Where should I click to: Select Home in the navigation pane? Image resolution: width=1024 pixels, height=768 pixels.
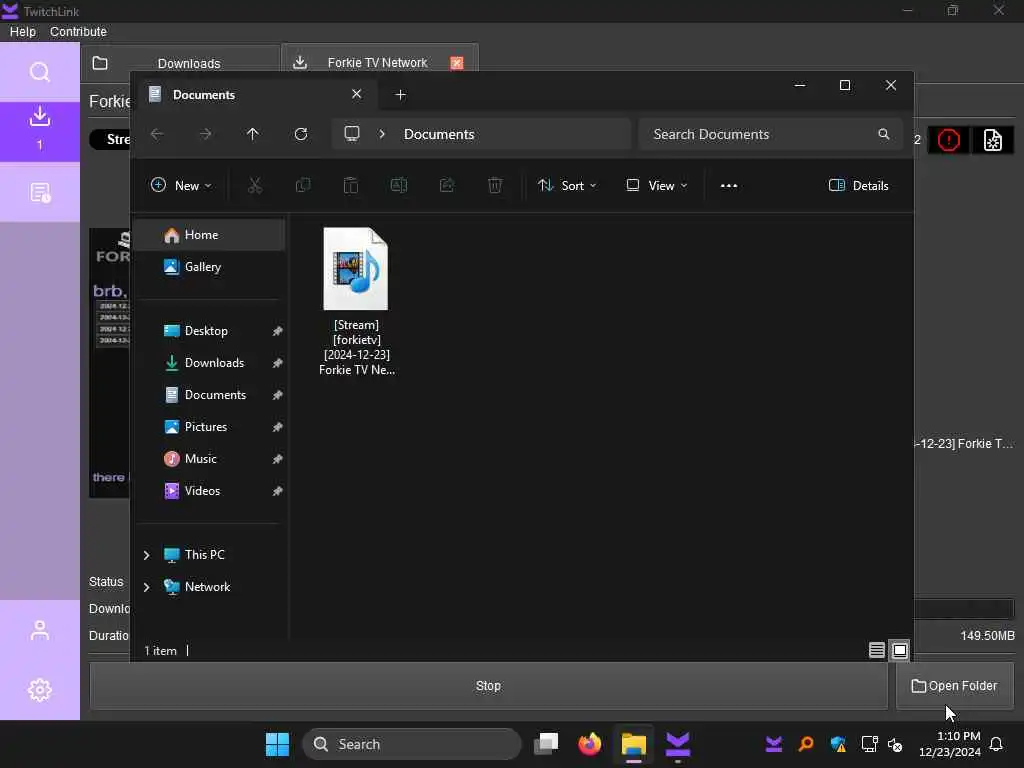209,235
